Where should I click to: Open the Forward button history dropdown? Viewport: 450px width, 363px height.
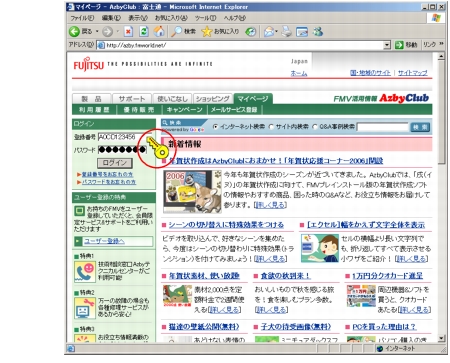(x=117, y=32)
